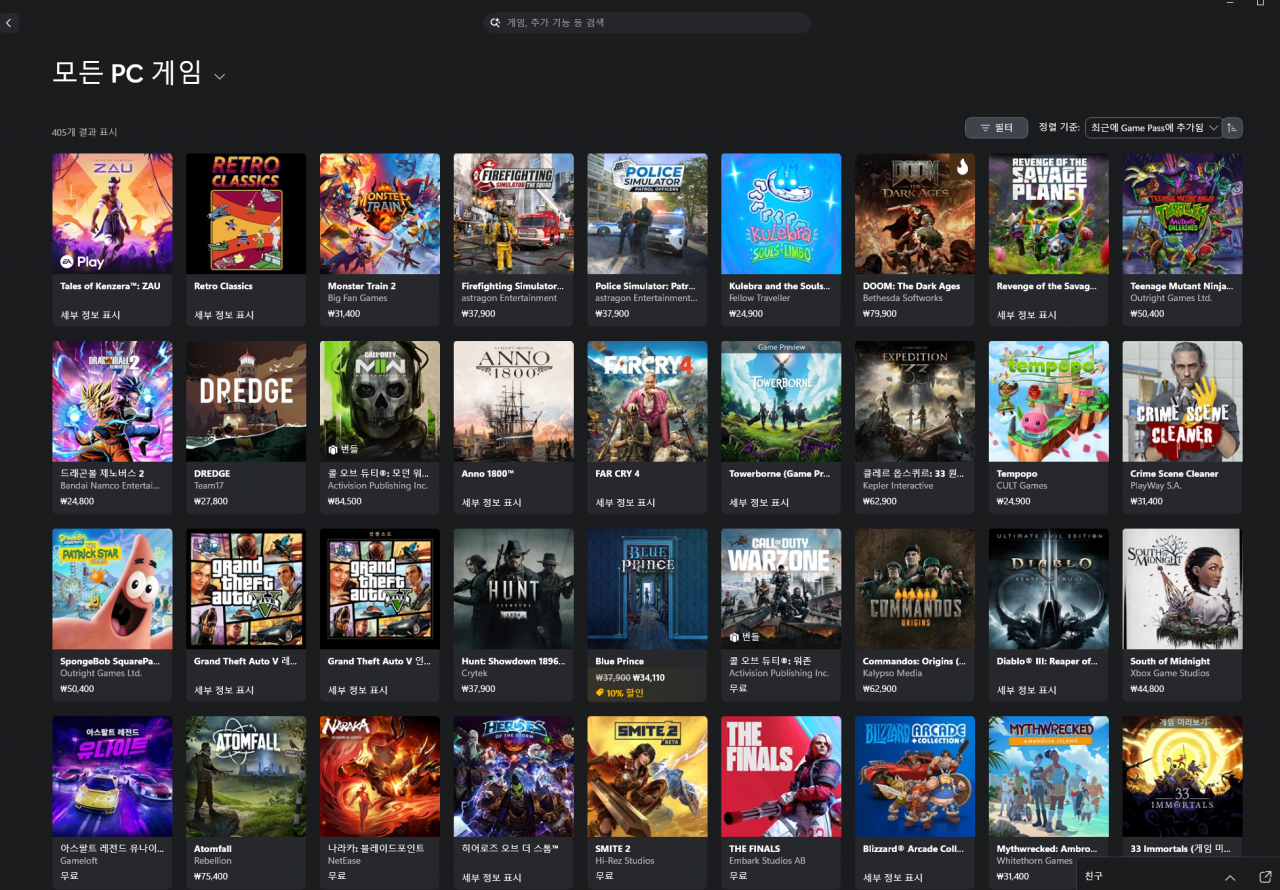This screenshot has width=1280, height=890.
Task: Open Teenage Mutant Ninja Turtles cover
Action: click(x=1183, y=213)
